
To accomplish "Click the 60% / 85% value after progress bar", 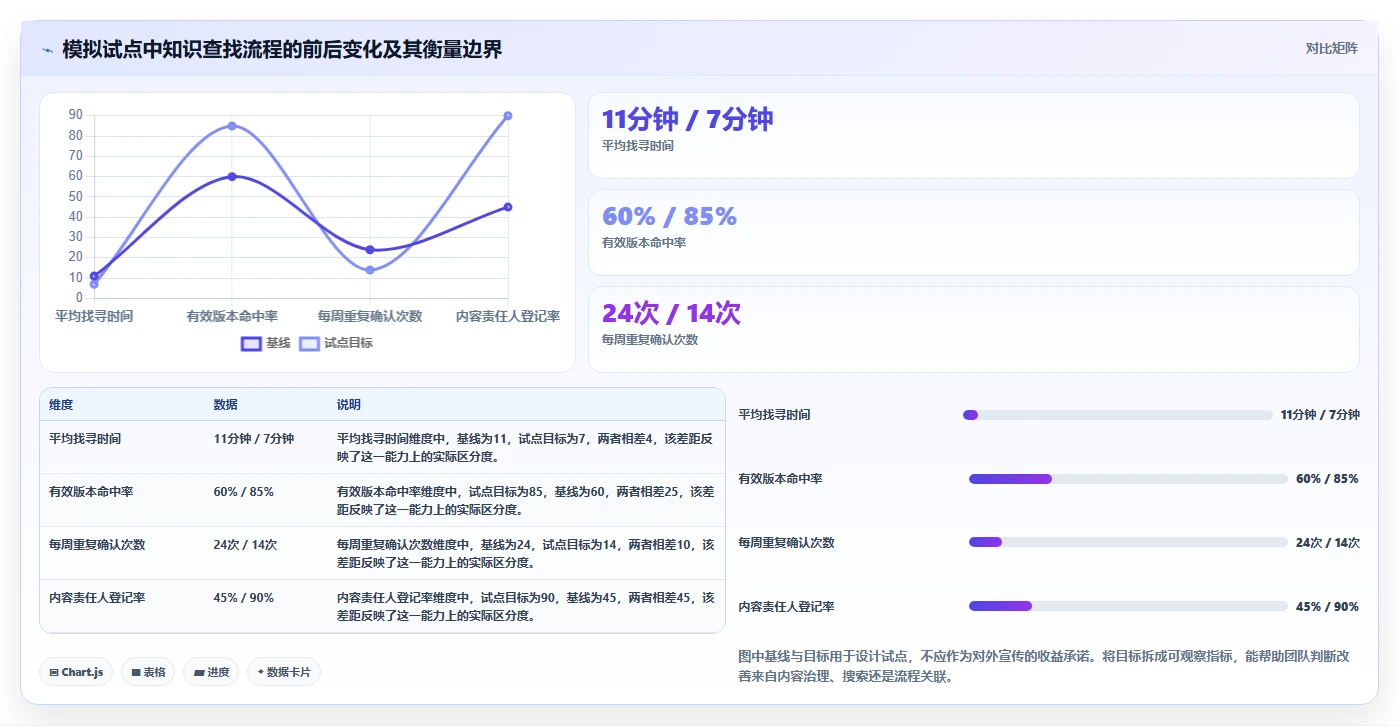I will (x=1327, y=479).
